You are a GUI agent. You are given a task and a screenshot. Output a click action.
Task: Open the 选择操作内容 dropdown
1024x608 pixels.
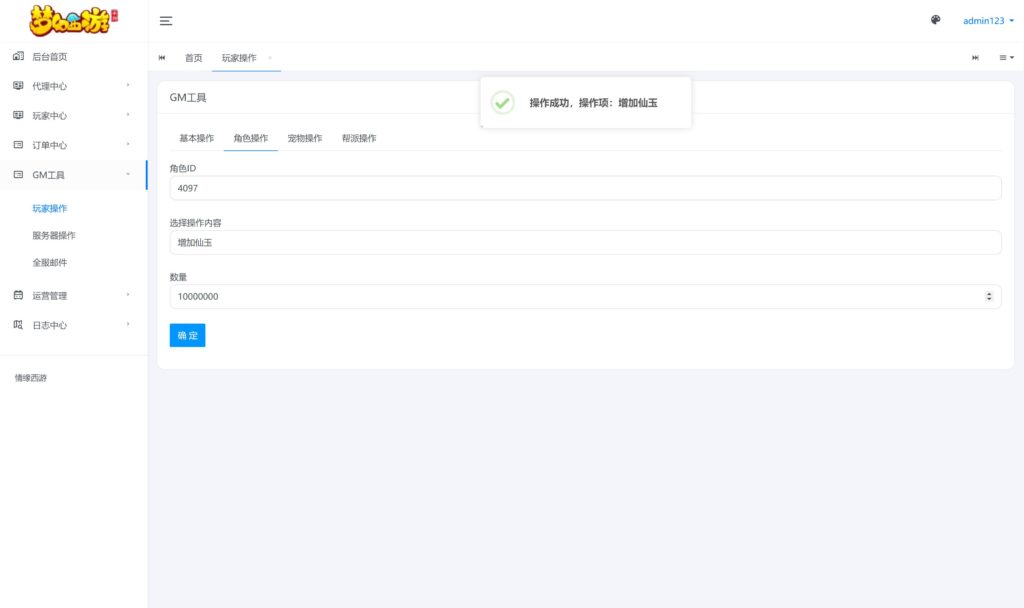pos(585,242)
